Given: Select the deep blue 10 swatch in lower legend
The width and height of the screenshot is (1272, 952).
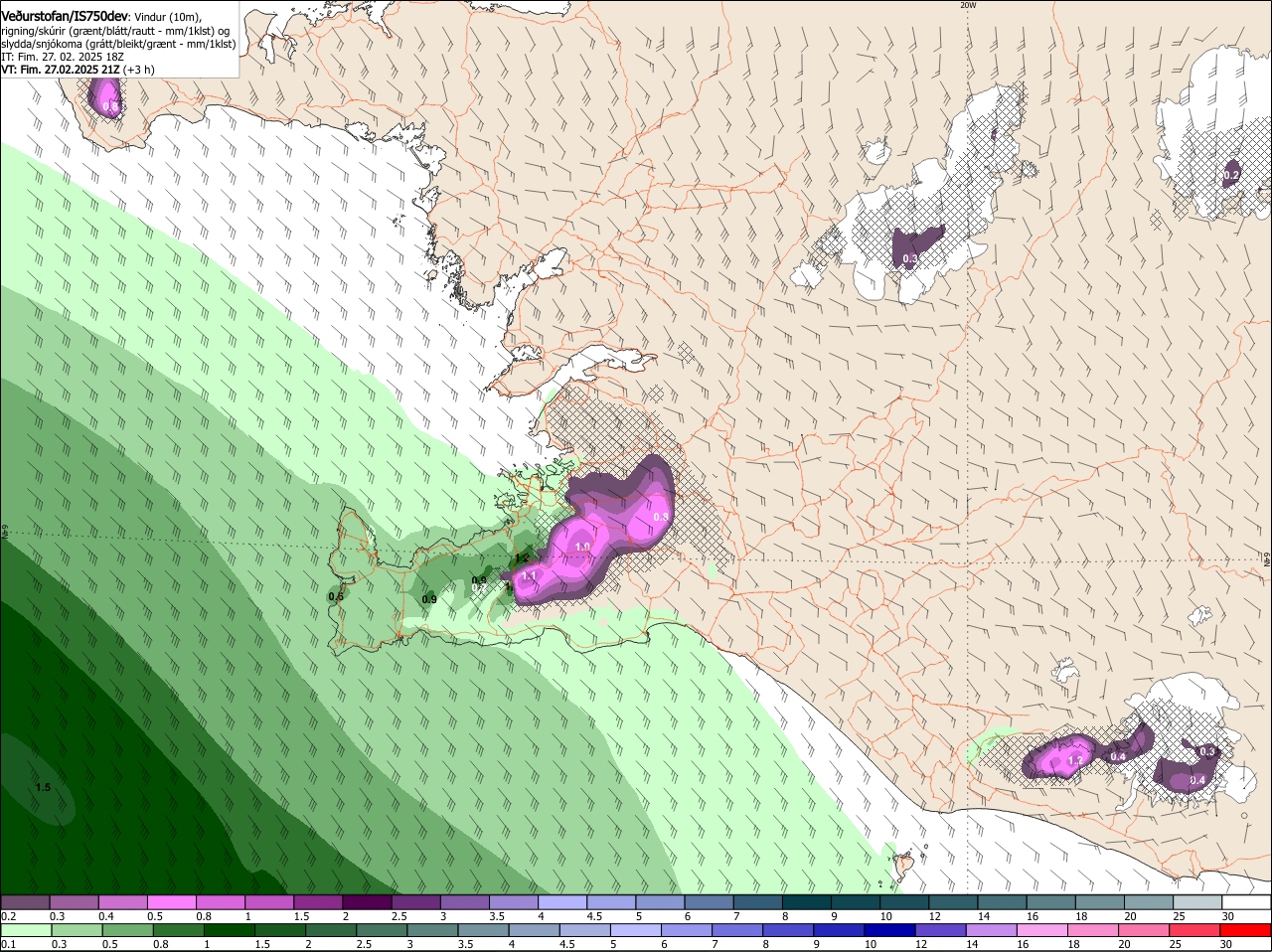Looking at the screenshot, I should tap(890, 930).
